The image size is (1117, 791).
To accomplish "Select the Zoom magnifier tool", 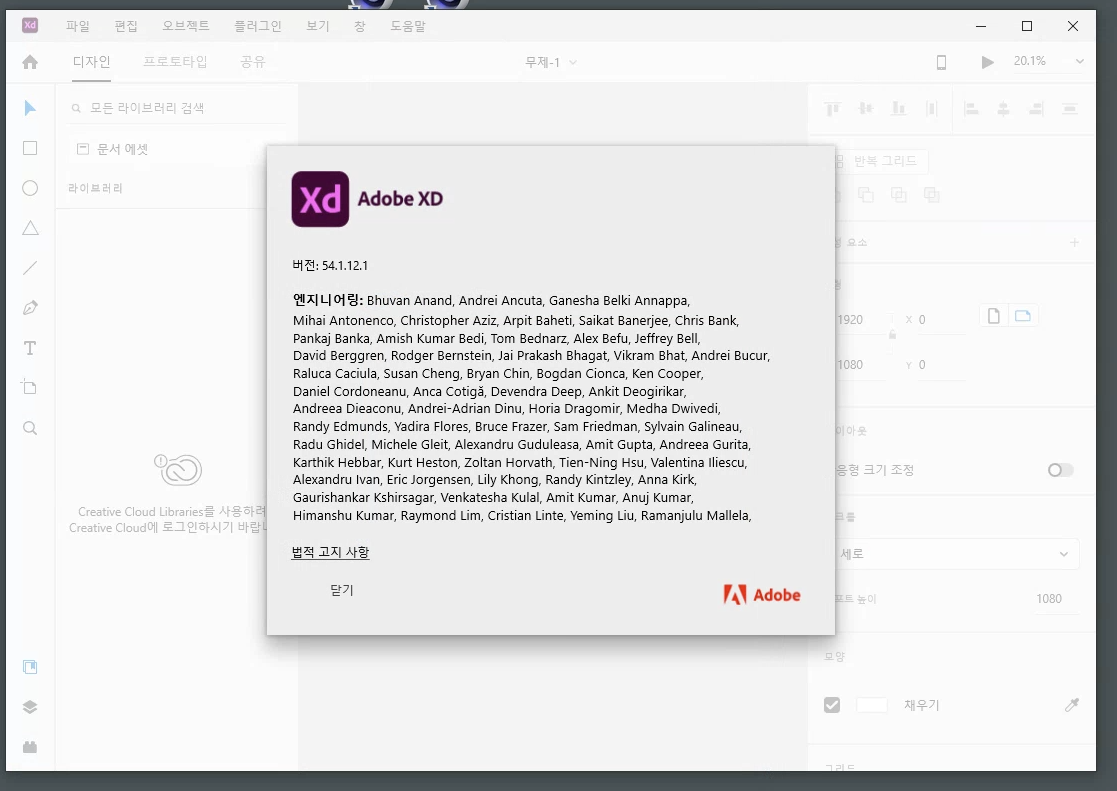I will point(30,428).
